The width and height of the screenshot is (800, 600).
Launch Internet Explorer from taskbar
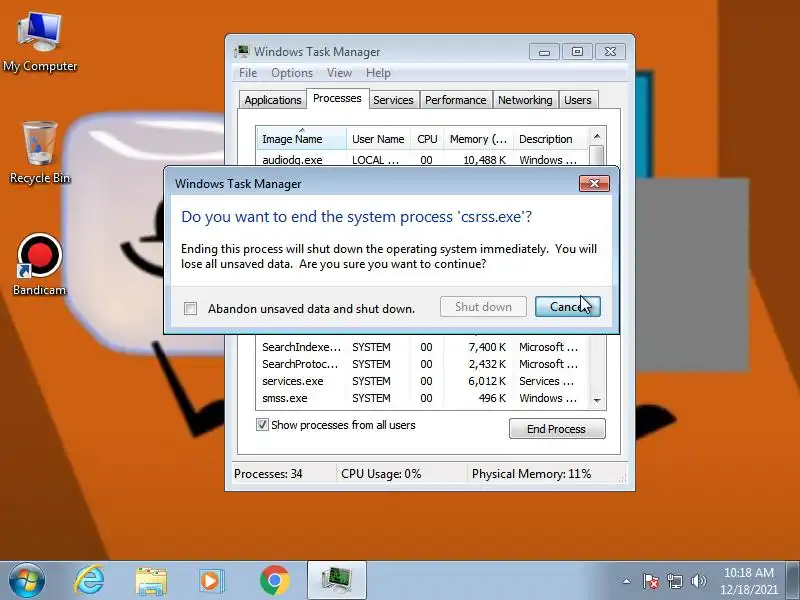pos(89,581)
